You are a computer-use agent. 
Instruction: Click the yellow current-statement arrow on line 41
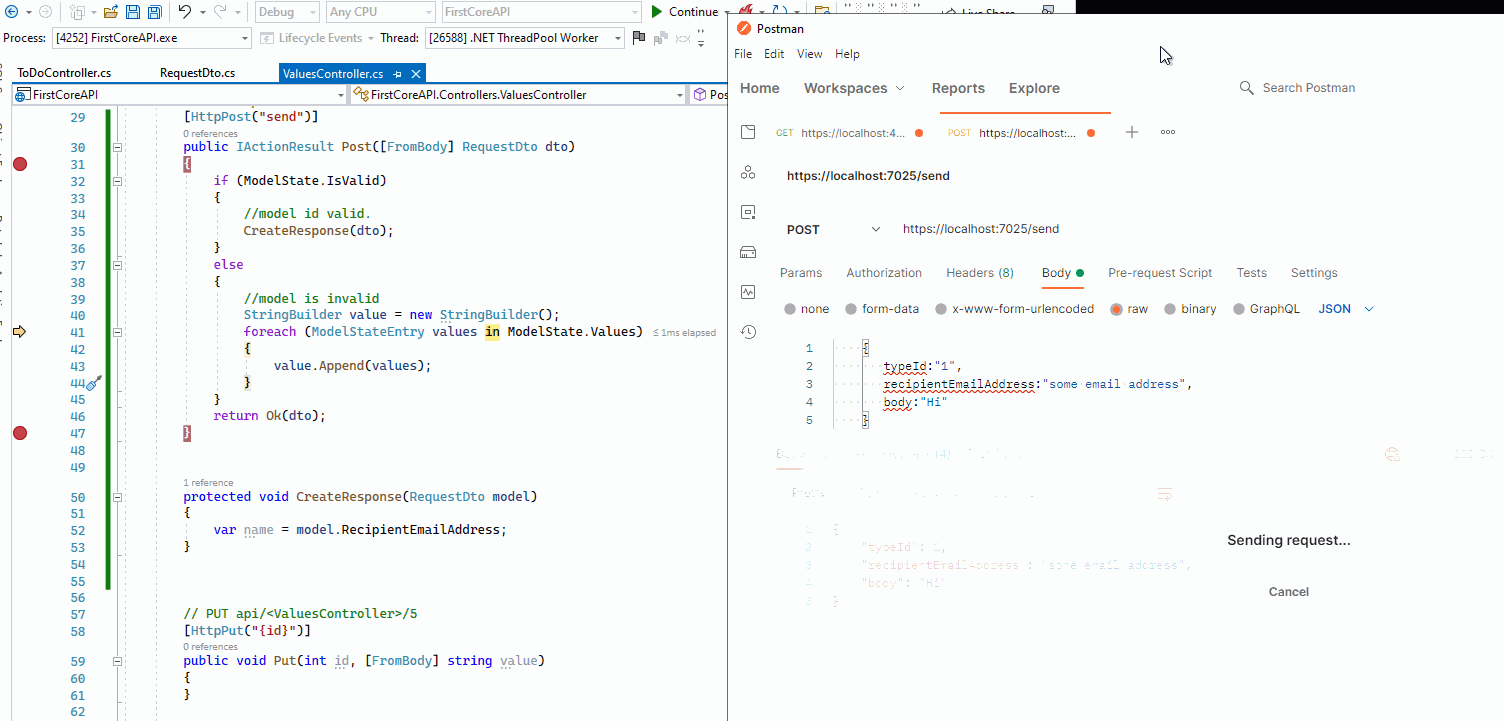click(x=19, y=331)
